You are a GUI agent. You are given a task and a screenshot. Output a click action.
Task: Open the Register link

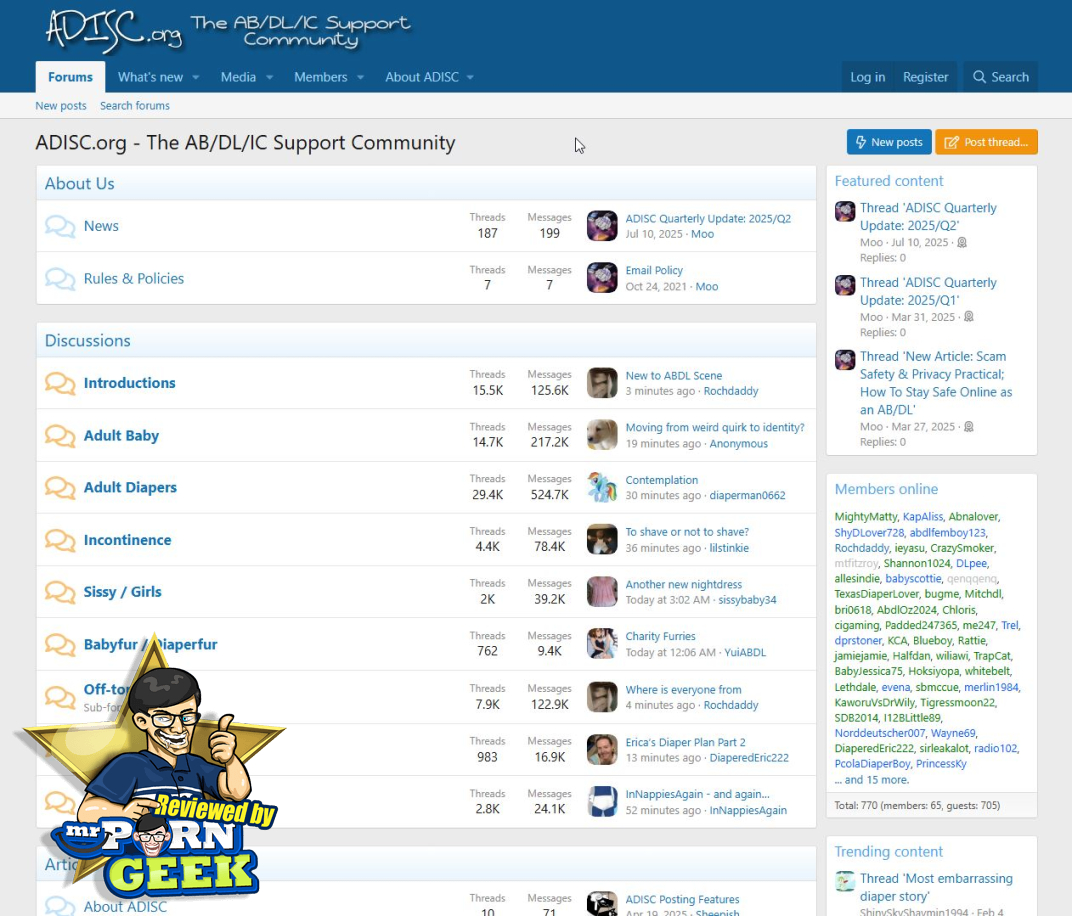point(925,77)
